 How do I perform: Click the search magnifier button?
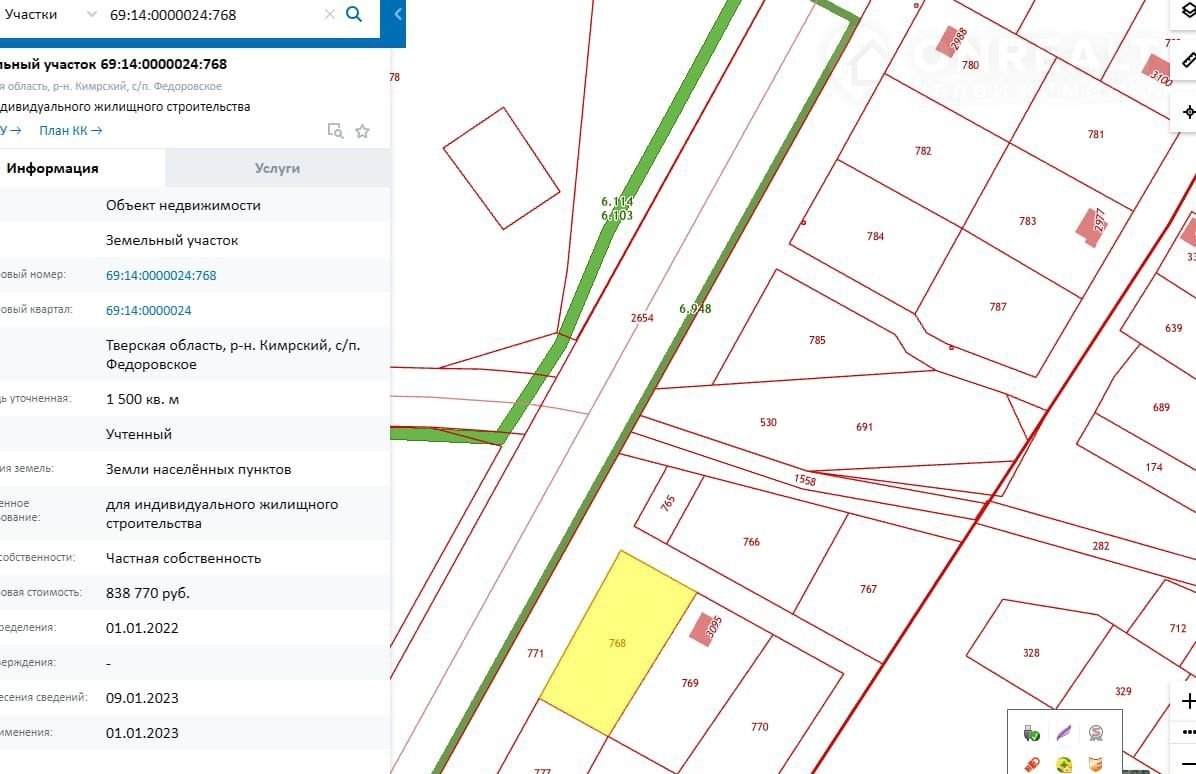click(x=354, y=15)
